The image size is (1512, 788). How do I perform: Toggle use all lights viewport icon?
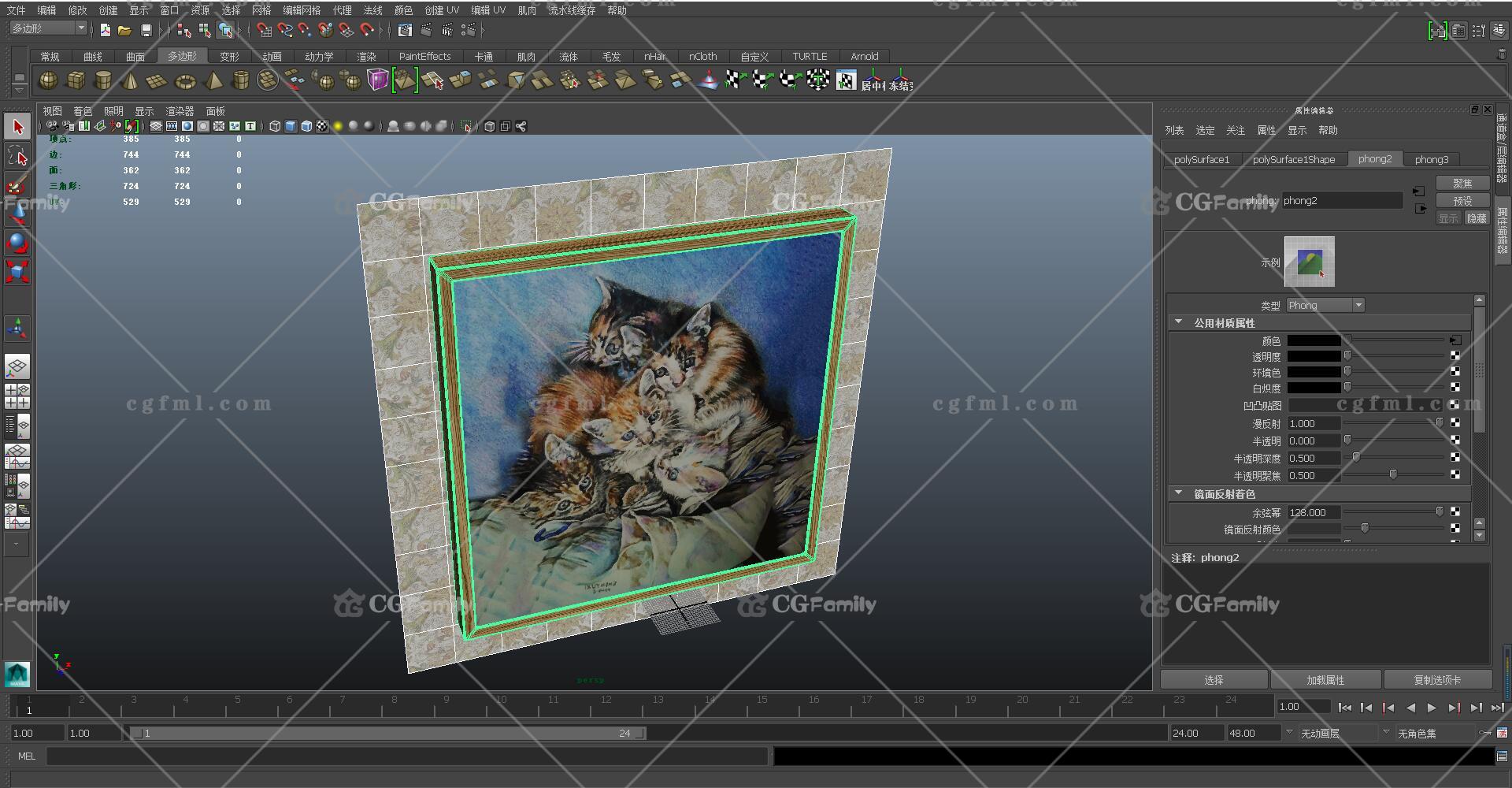(337, 126)
